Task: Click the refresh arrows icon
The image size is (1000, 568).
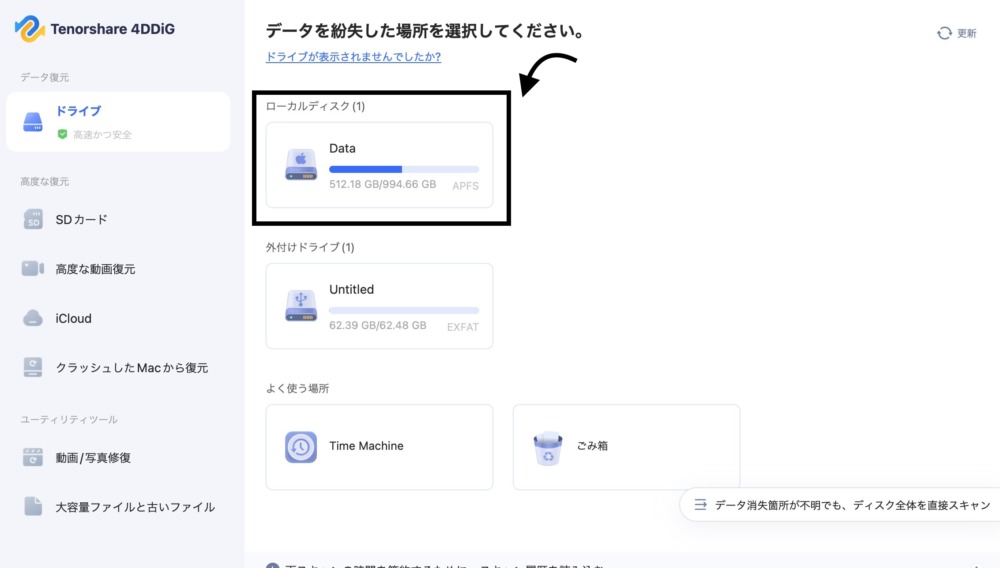Action: click(x=944, y=33)
